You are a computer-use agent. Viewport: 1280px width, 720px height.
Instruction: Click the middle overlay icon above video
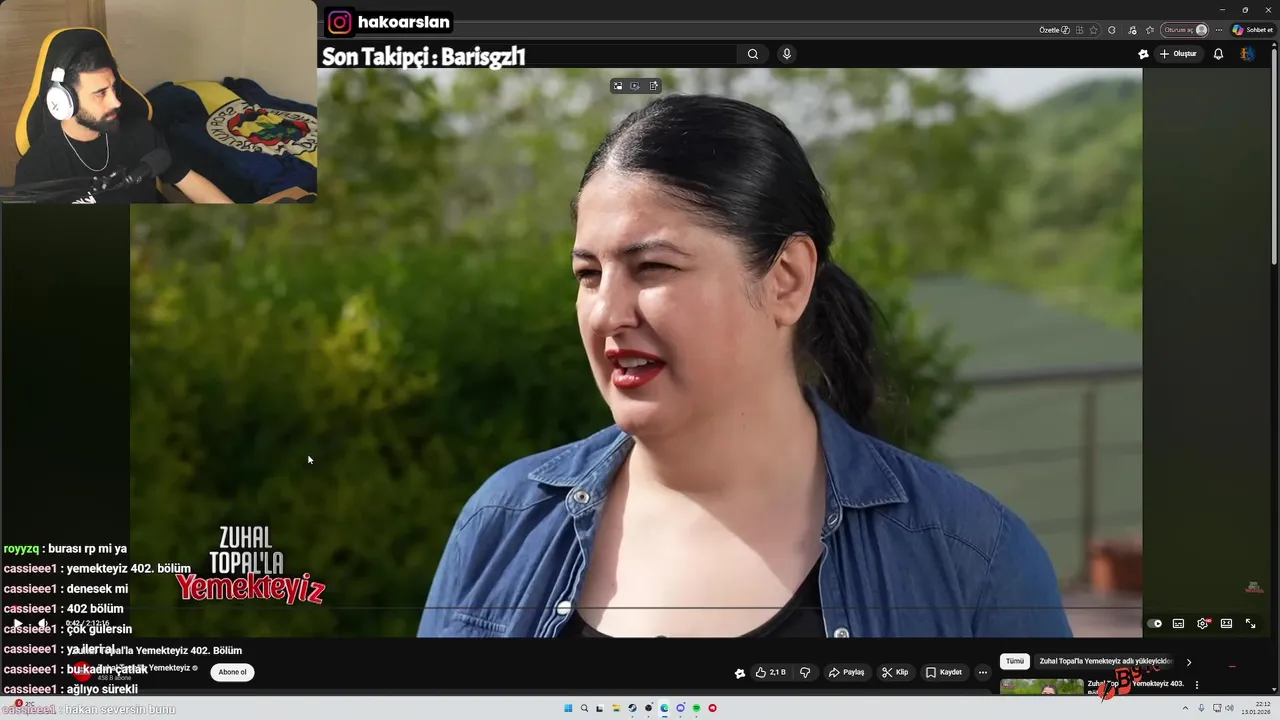click(x=635, y=86)
